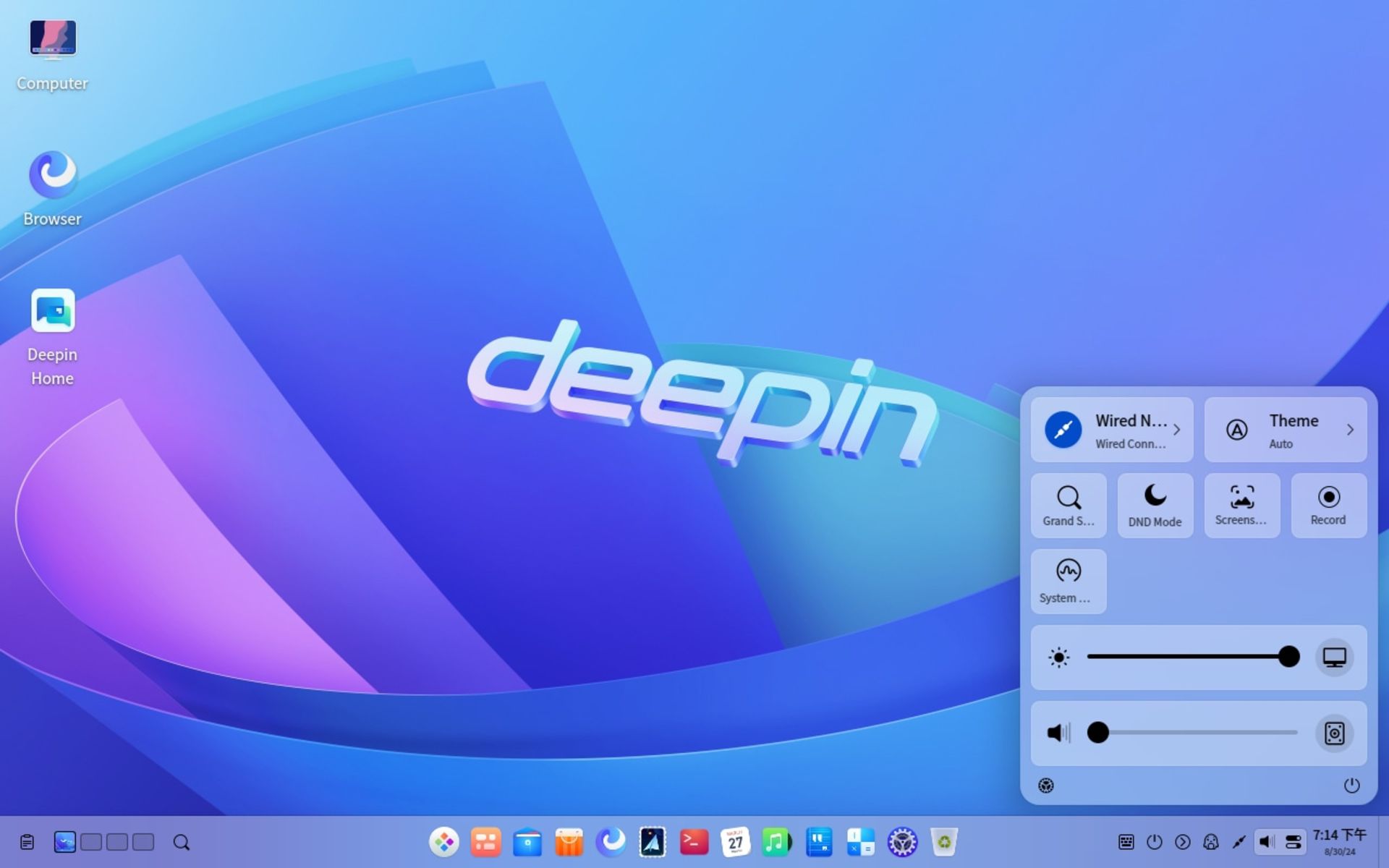The width and height of the screenshot is (1389, 868).
Task: Click the show desktop strip at dock edge
Action: [x=1383, y=842]
